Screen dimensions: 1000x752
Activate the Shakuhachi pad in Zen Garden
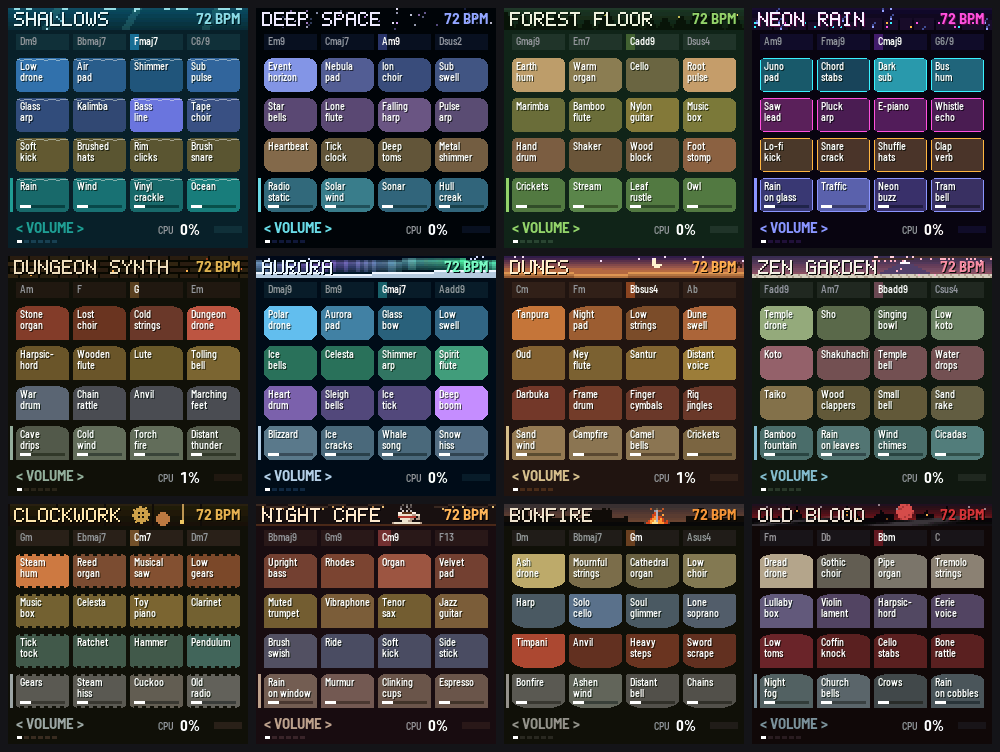843,364
